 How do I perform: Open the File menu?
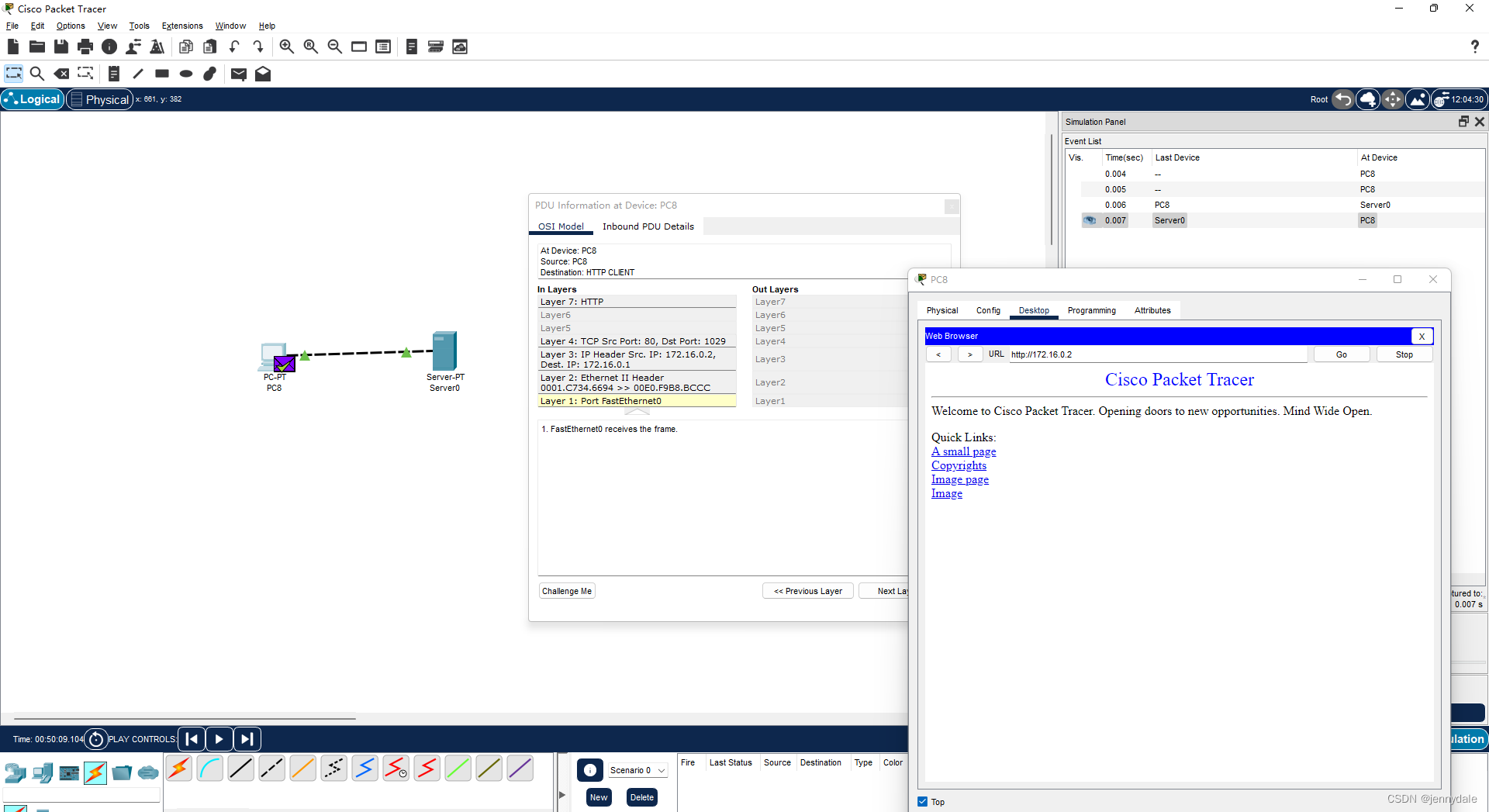point(12,26)
